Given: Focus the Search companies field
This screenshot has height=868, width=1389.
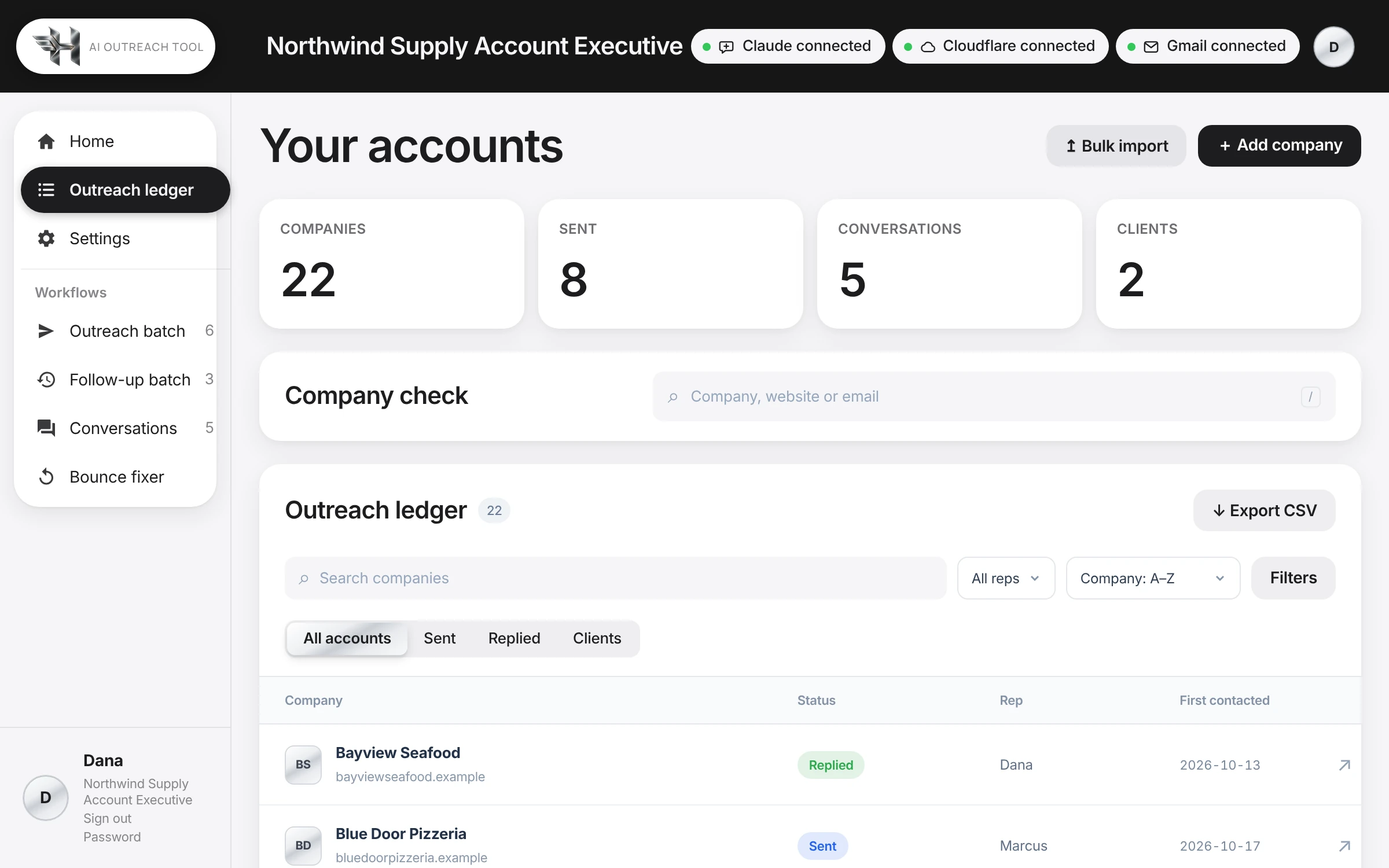Looking at the screenshot, I should coord(615,578).
